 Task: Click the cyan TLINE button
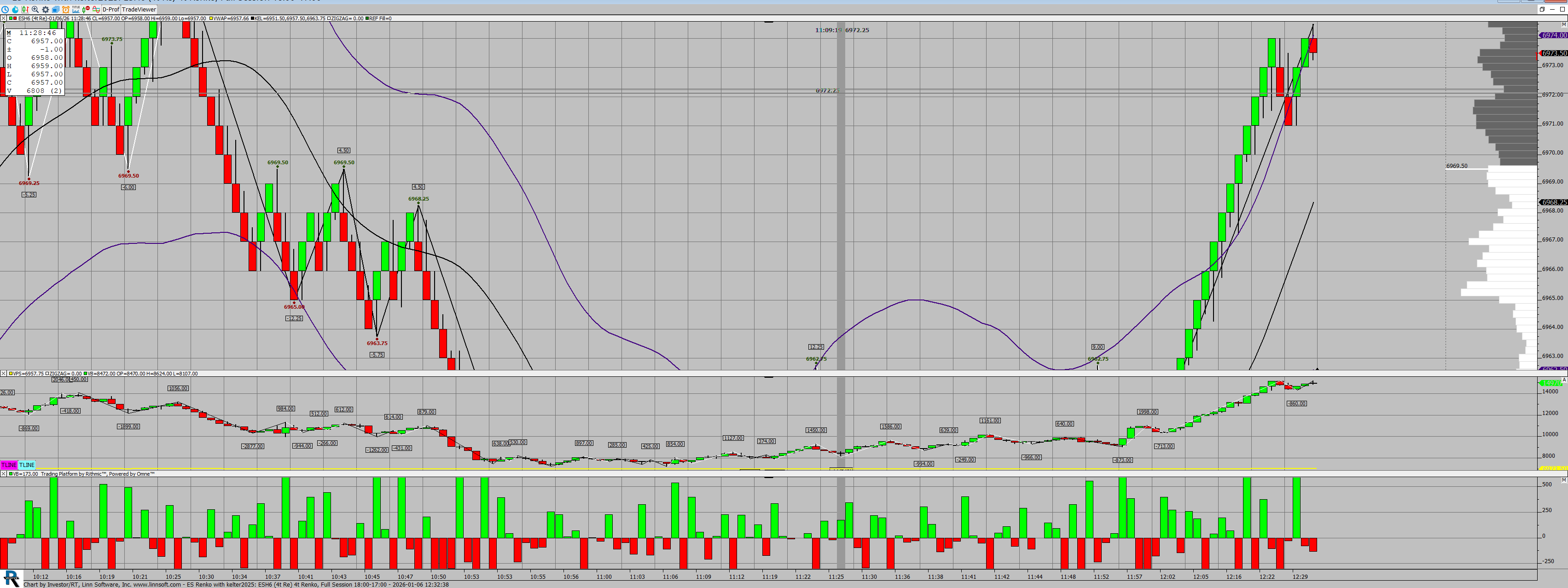click(x=27, y=465)
